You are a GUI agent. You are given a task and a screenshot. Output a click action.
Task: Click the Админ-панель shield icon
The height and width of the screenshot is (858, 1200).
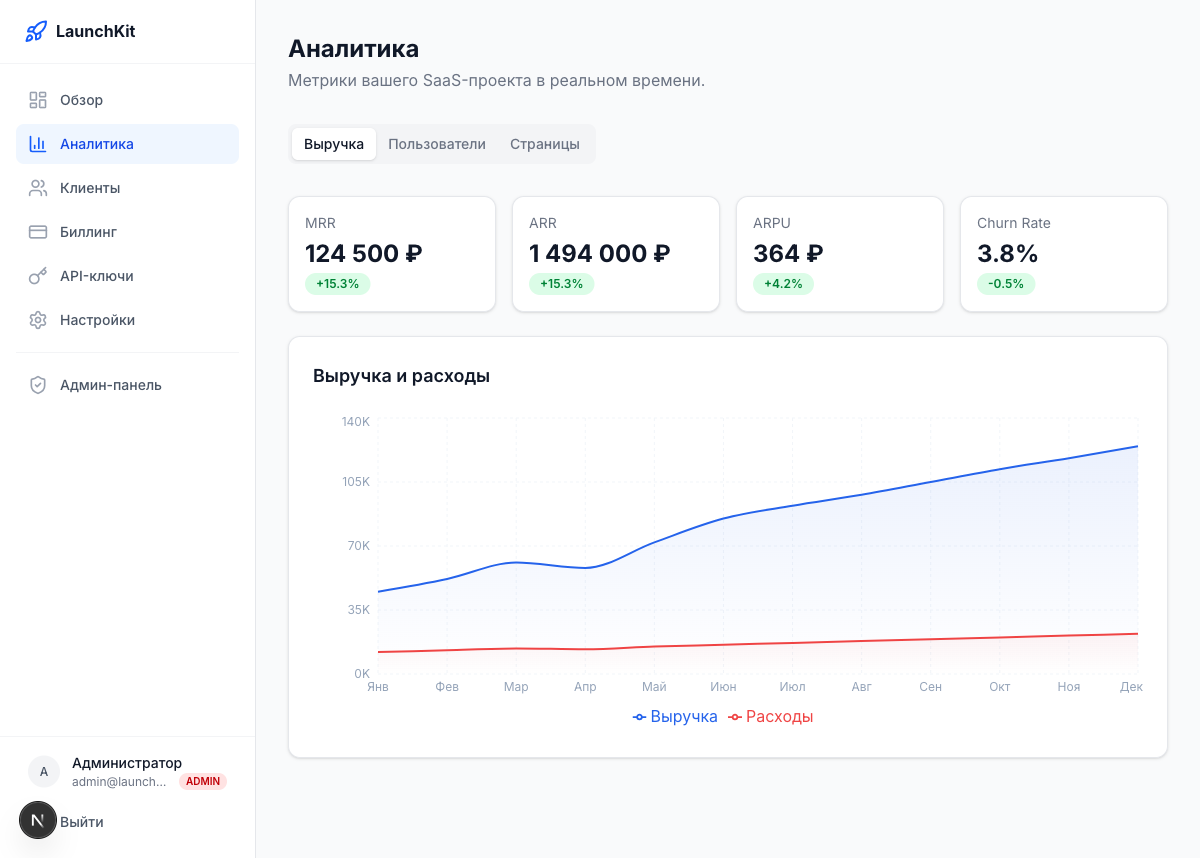point(38,385)
